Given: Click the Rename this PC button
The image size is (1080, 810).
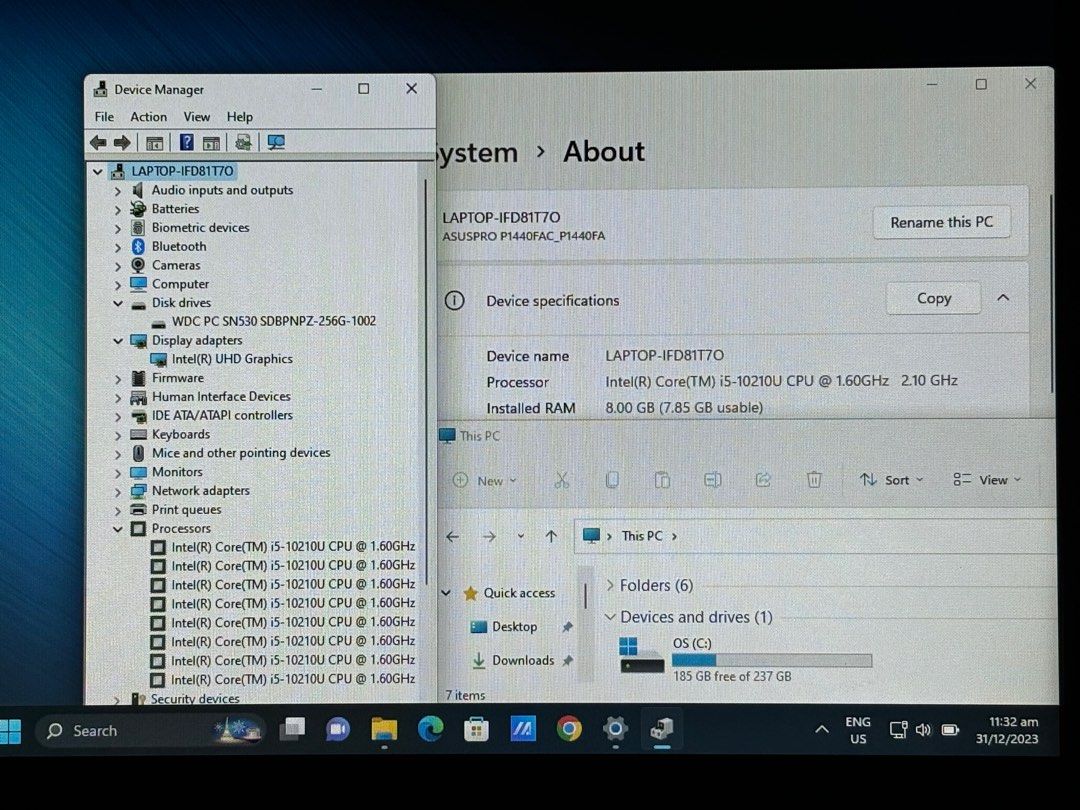Looking at the screenshot, I should (x=941, y=222).
